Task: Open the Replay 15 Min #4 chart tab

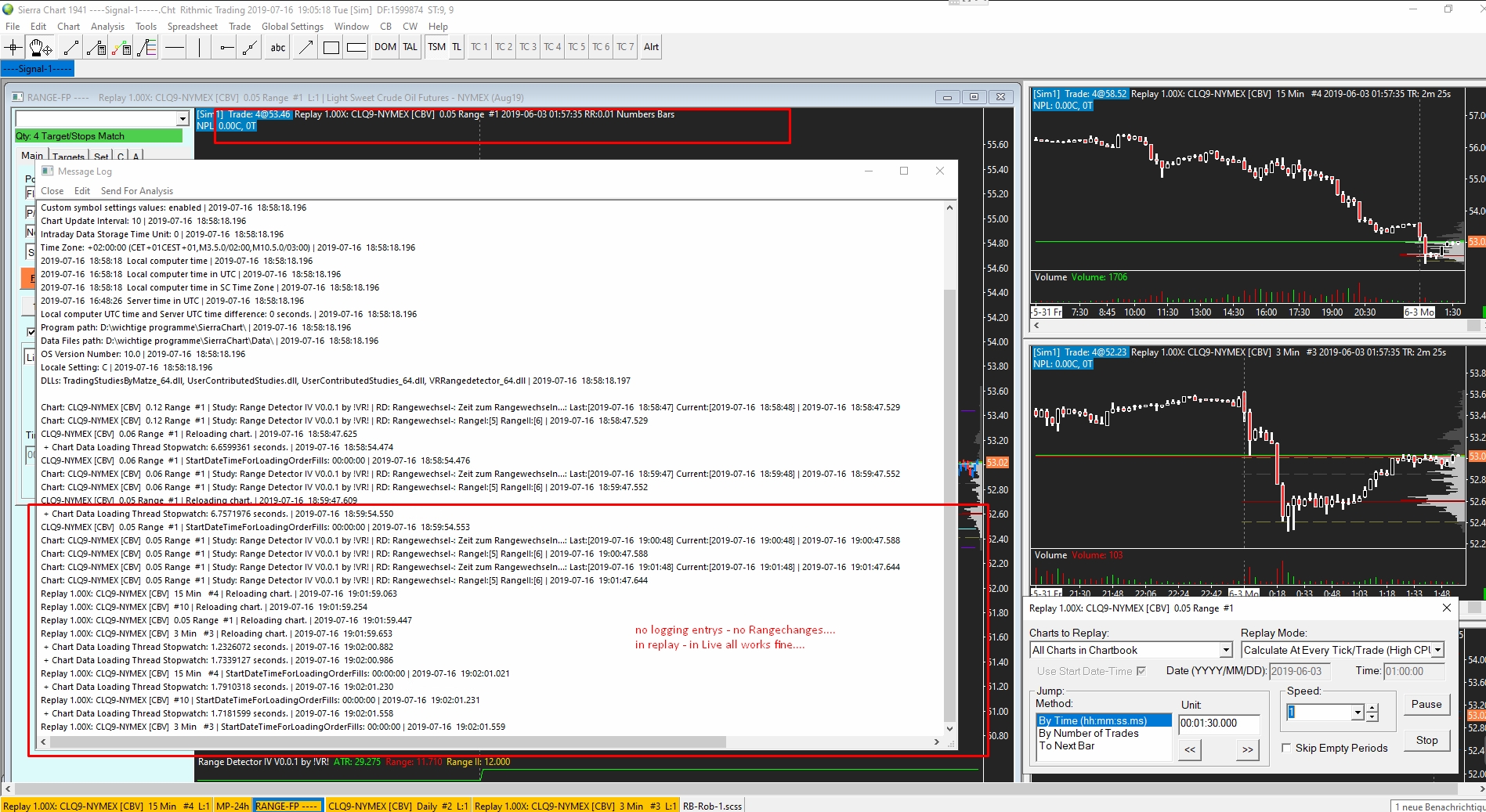Action: tap(106, 806)
